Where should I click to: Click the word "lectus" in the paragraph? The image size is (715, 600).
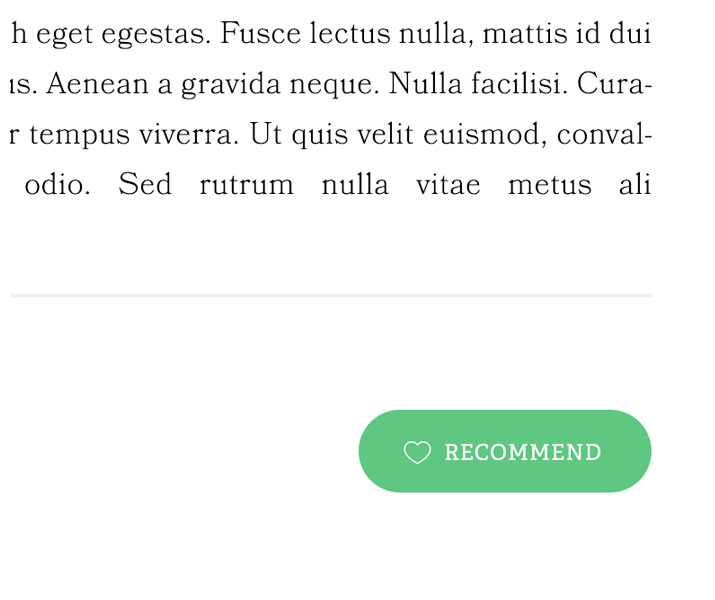click(x=350, y=34)
